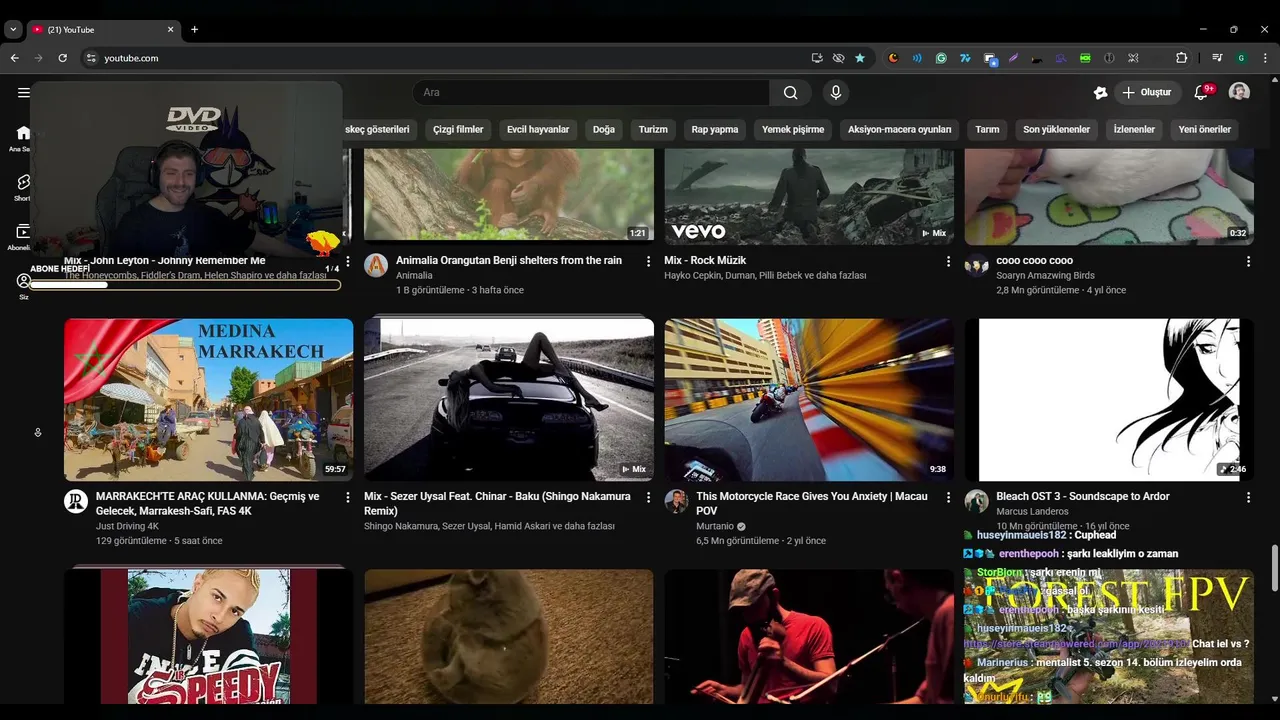Click the install app icon in address bar

tap(817, 58)
